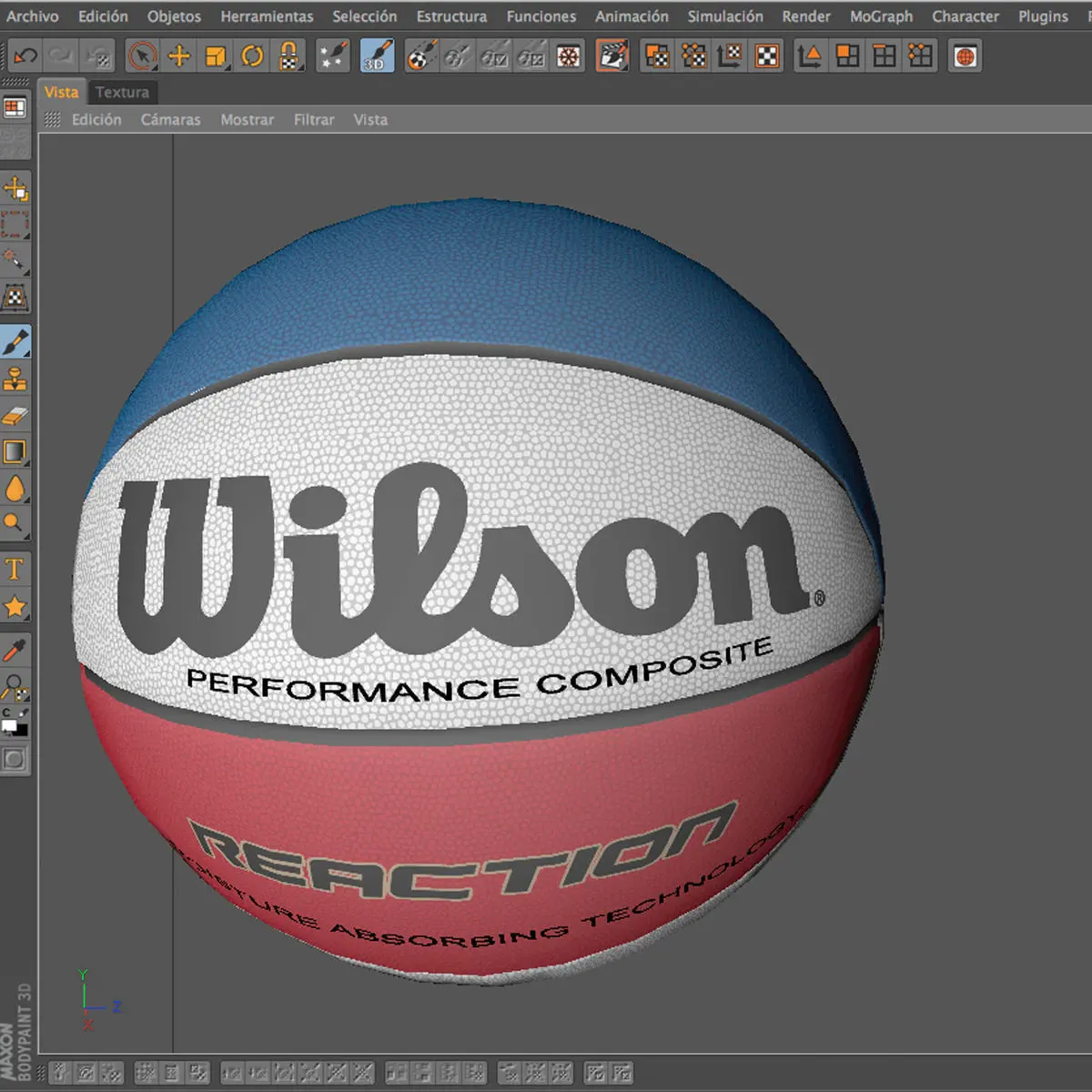Viewport: 1092px width, 1092px height.
Task: Select the Gradient fill tool
Action: pyautogui.click(x=15, y=451)
